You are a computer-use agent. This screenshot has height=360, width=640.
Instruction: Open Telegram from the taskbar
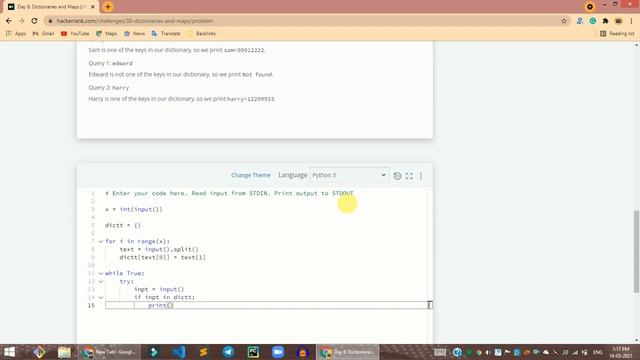pyautogui.click(x=228, y=352)
